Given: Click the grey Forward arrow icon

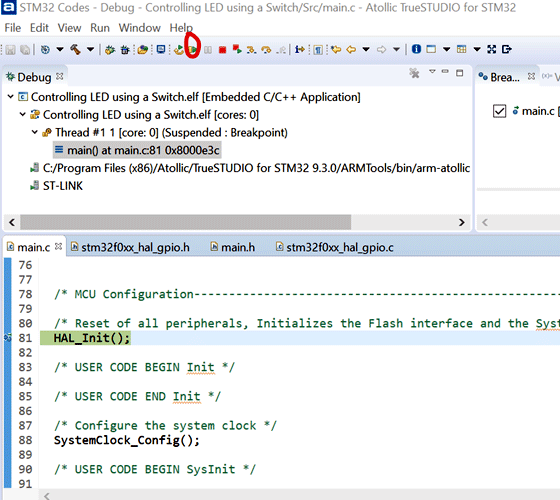Looking at the screenshot, I should pos(381,49).
